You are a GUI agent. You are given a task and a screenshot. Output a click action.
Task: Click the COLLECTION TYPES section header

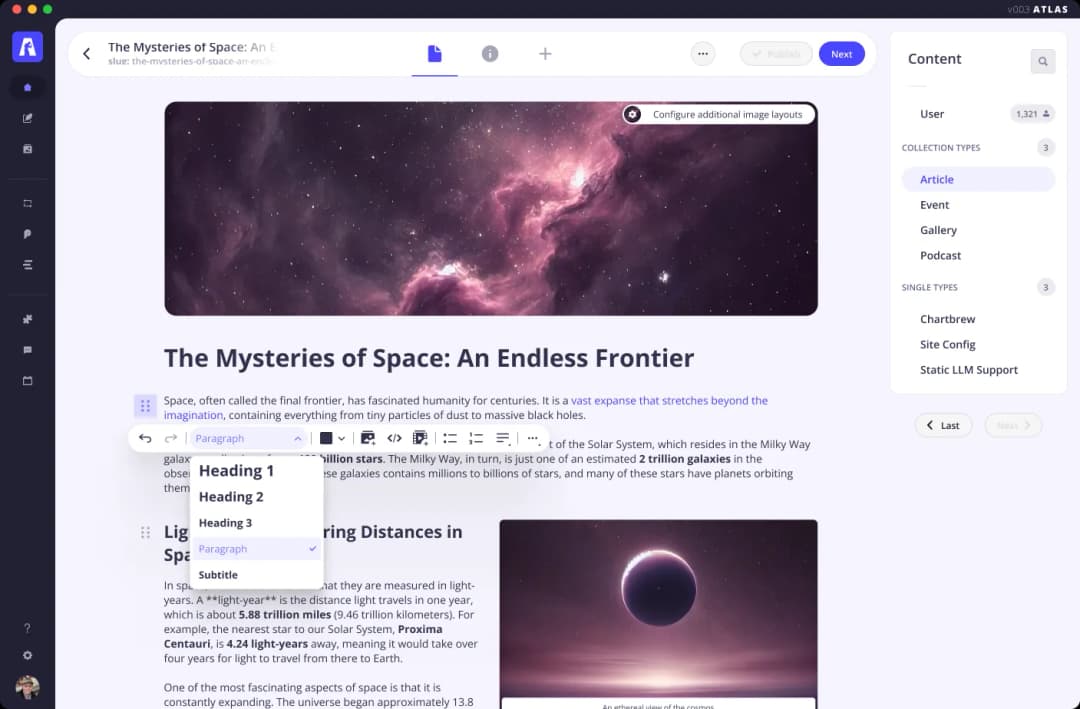pos(940,147)
